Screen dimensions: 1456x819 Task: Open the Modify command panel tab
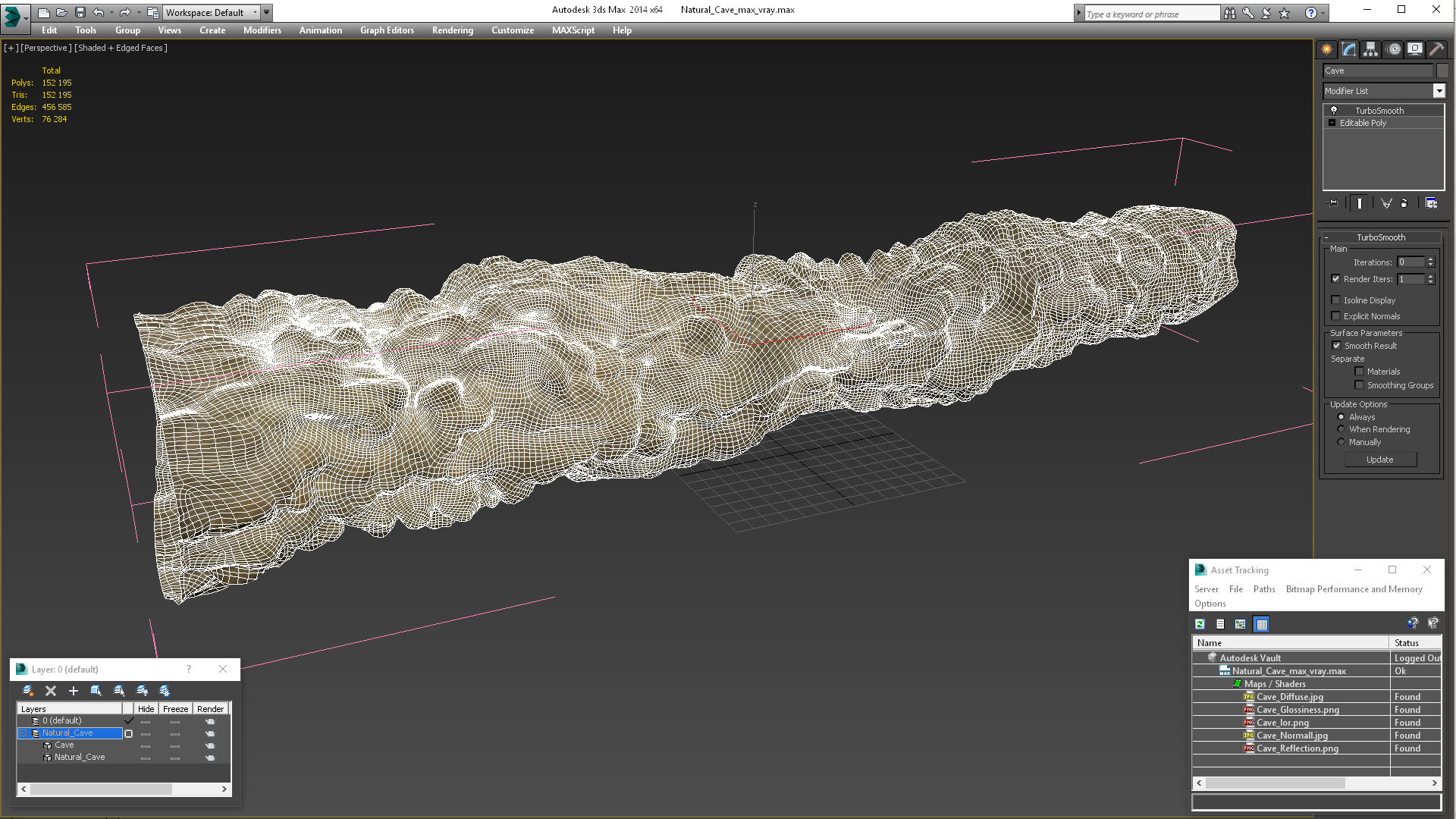coord(1349,49)
